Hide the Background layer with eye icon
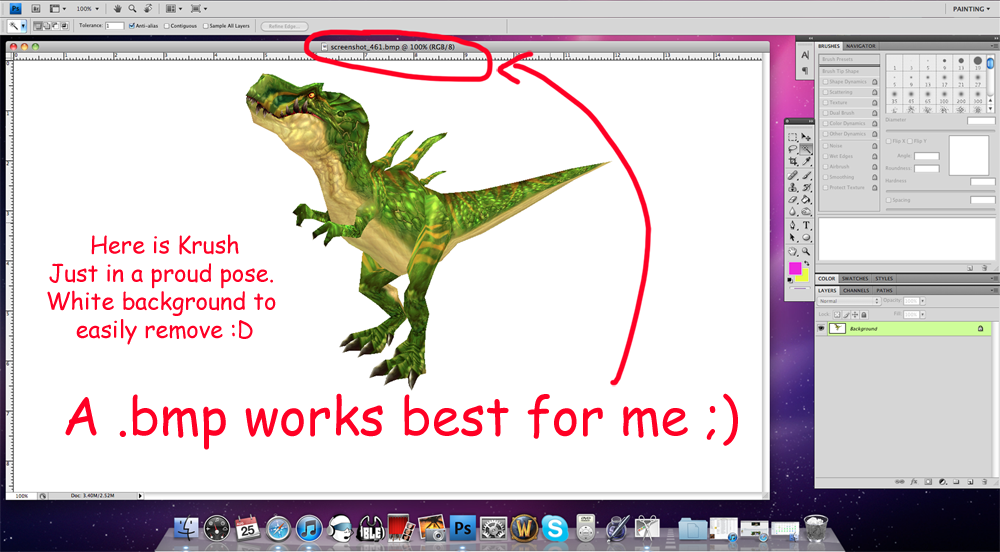 (x=821, y=328)
